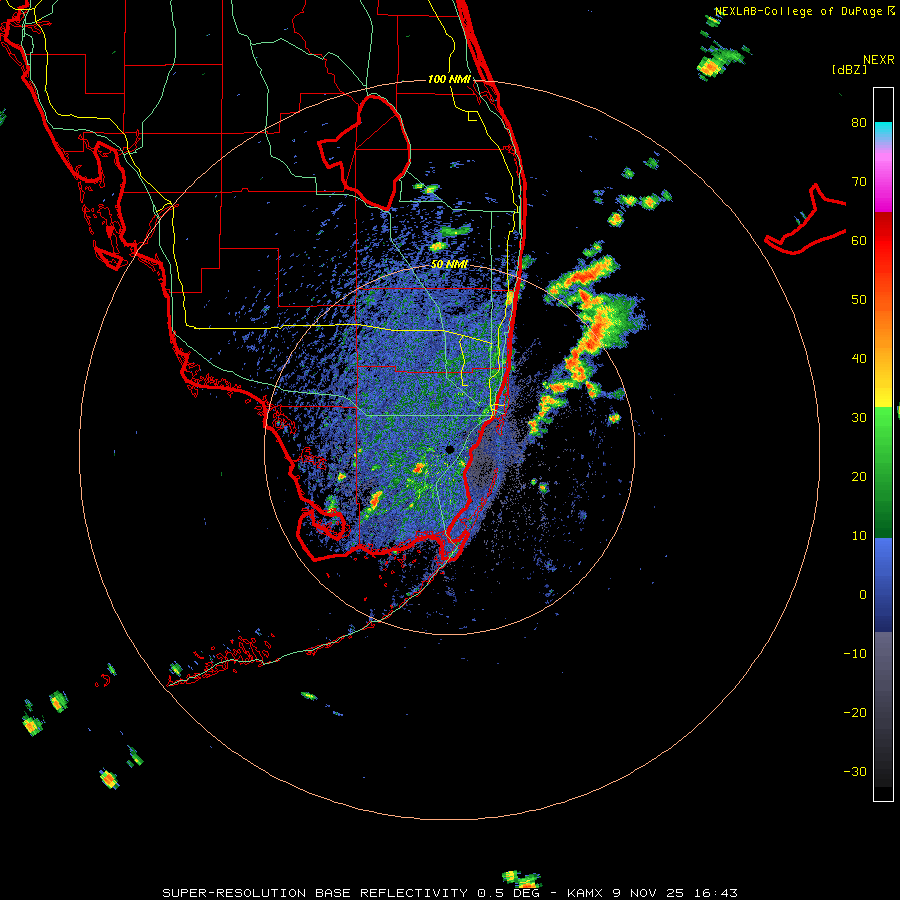Image resolution: width=900 pixels, height=900 pixels.
Task: Click the 60 dBZ scale value
Action: pyautogui.click(x=859, y=241)
